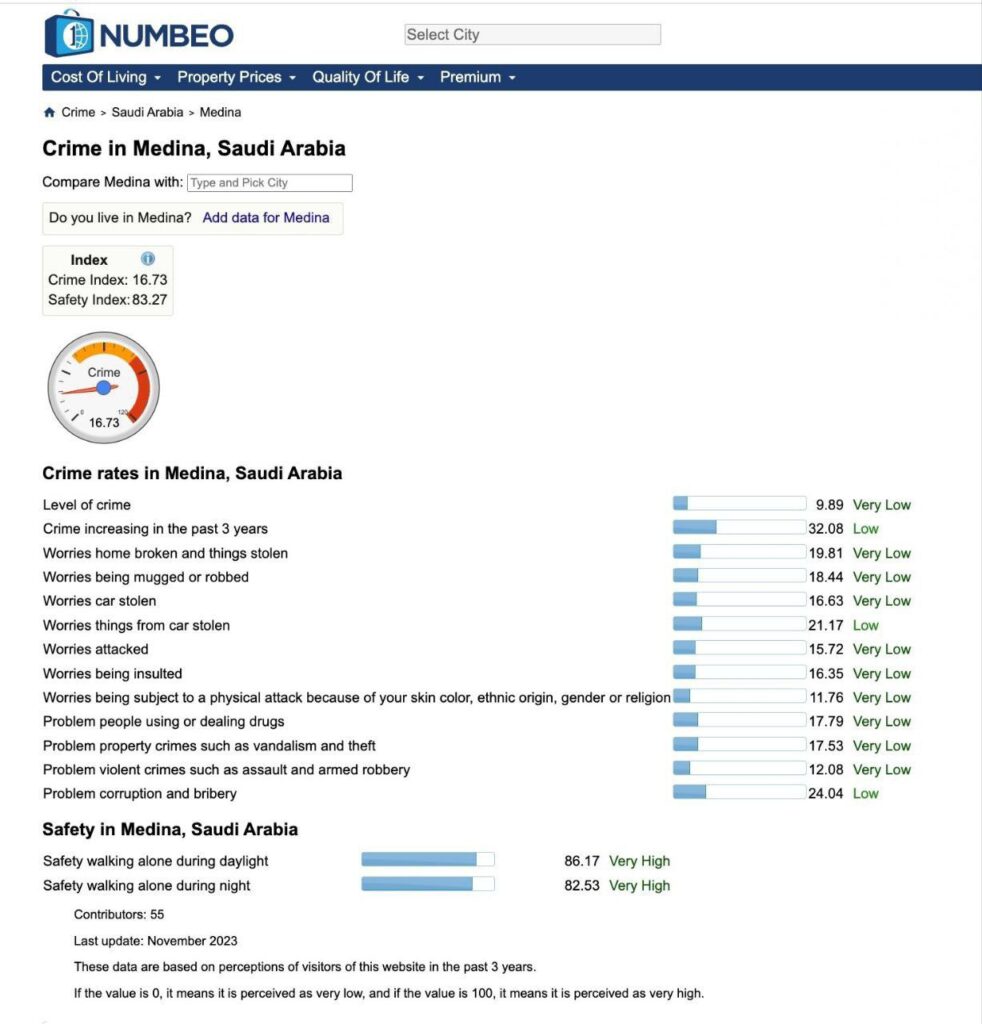Click the Level of crime bar
982x1024 pixels.
(x=739, y=504)
